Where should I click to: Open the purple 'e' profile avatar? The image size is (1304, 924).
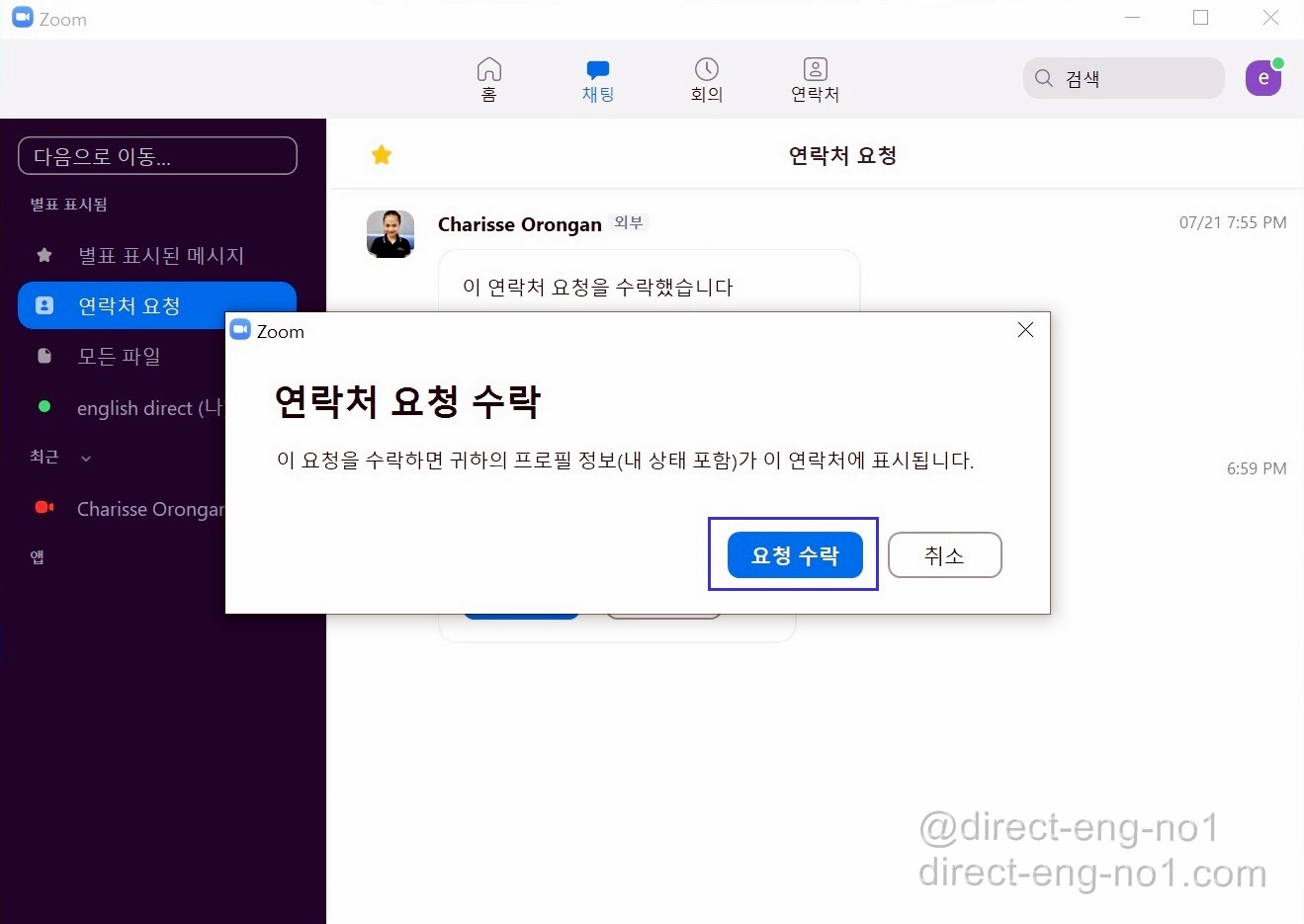point(1263,78)
